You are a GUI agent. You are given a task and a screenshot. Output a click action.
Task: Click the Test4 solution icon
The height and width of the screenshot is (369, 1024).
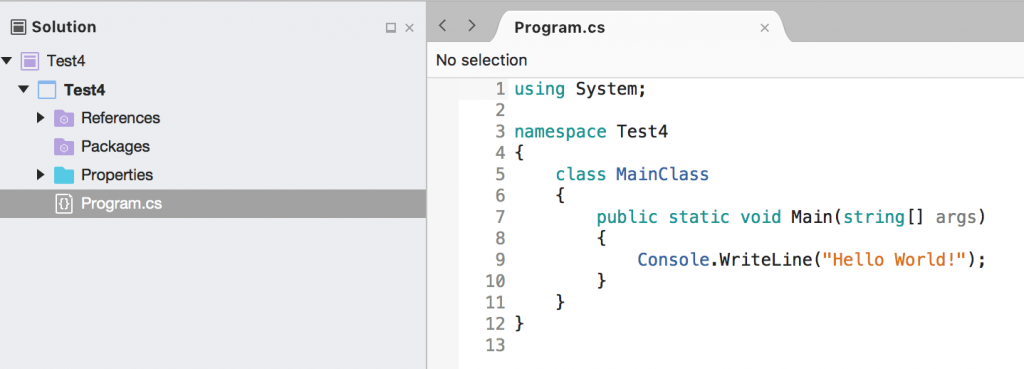(30, 61)
